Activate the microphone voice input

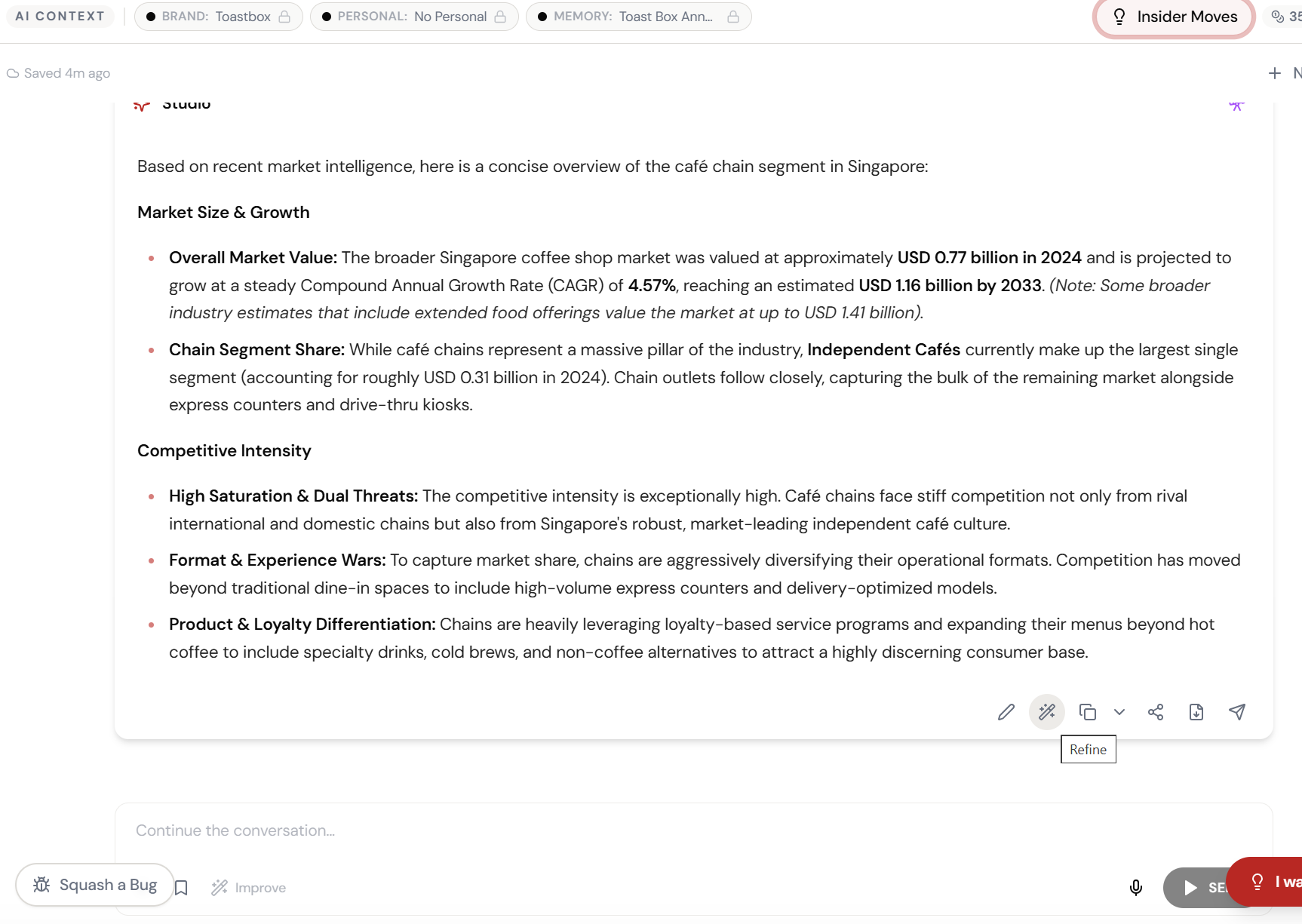1135,888
